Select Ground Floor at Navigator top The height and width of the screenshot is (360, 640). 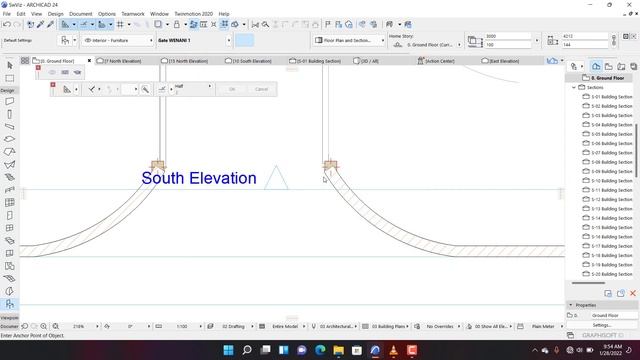(603, 78)
